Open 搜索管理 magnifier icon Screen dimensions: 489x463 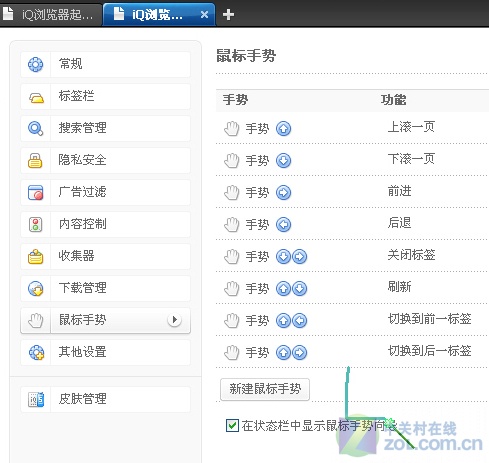[35, 128]
